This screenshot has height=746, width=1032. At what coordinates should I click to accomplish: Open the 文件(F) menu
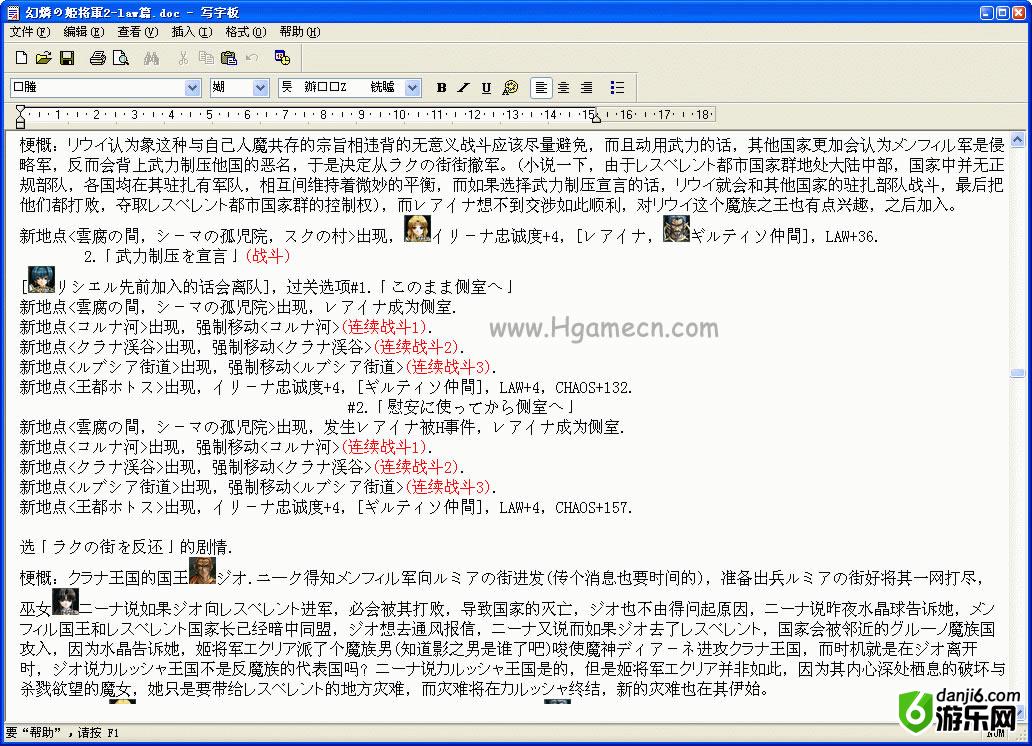tap(30, 32)
